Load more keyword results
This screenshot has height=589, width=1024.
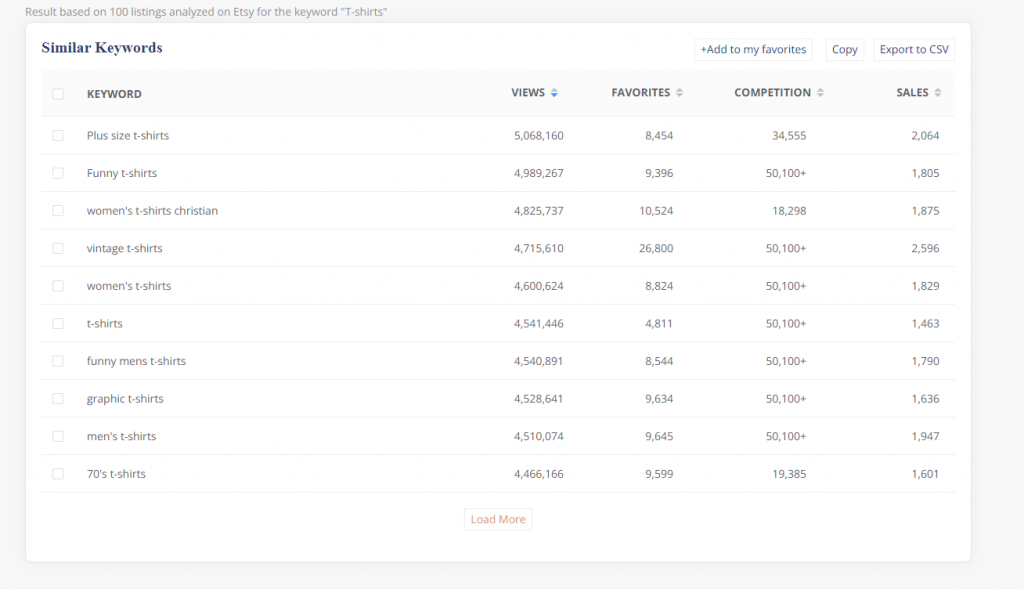[498, 520]
